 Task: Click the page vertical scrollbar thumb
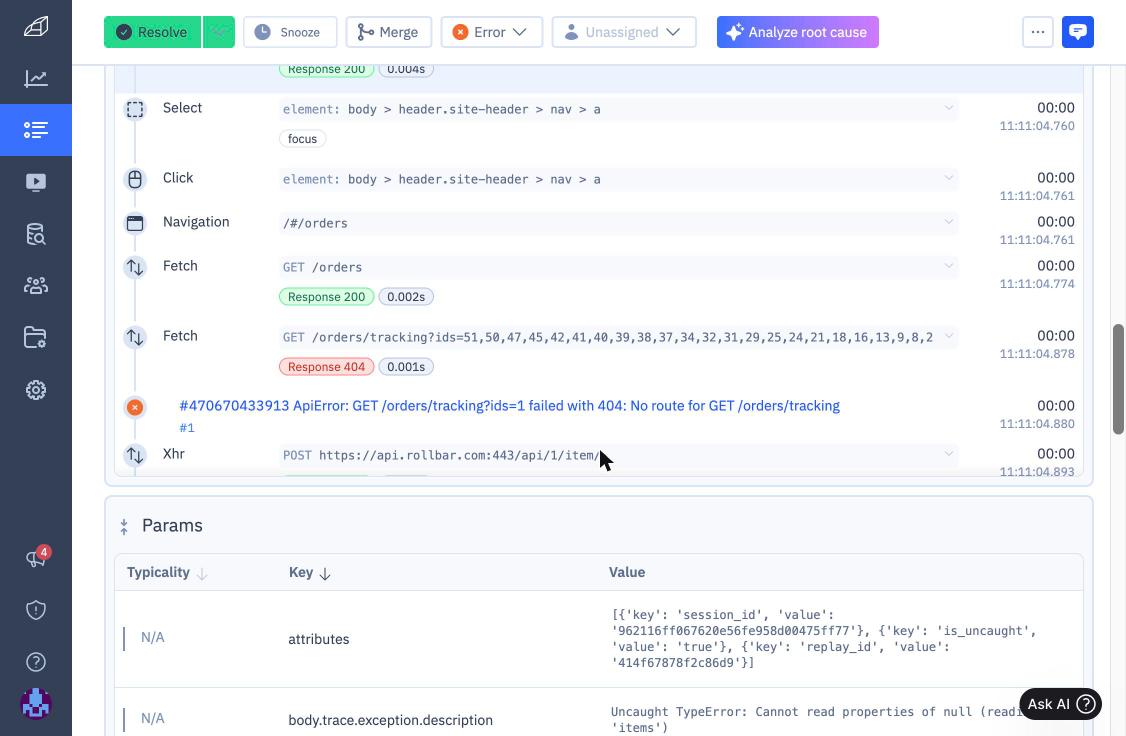click(x=1118, y=379)
